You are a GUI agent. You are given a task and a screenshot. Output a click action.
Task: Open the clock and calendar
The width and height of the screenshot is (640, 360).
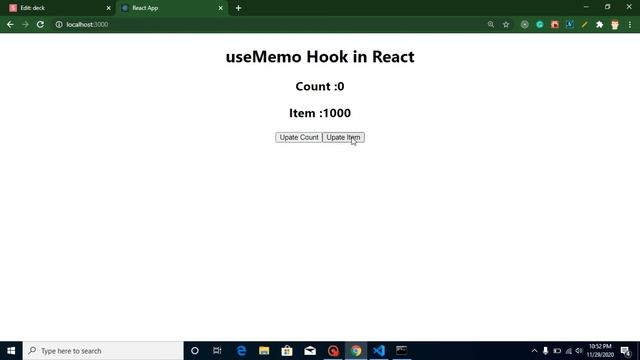click(600, 351)
